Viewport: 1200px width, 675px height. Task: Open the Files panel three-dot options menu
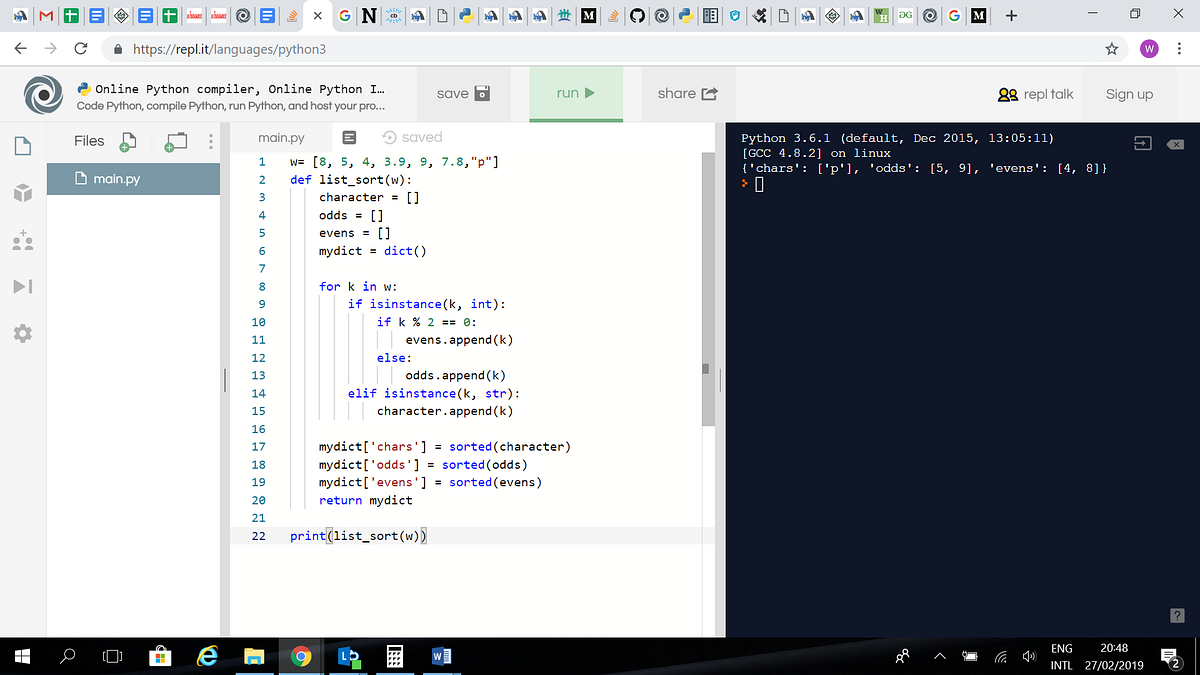[211, 141]
